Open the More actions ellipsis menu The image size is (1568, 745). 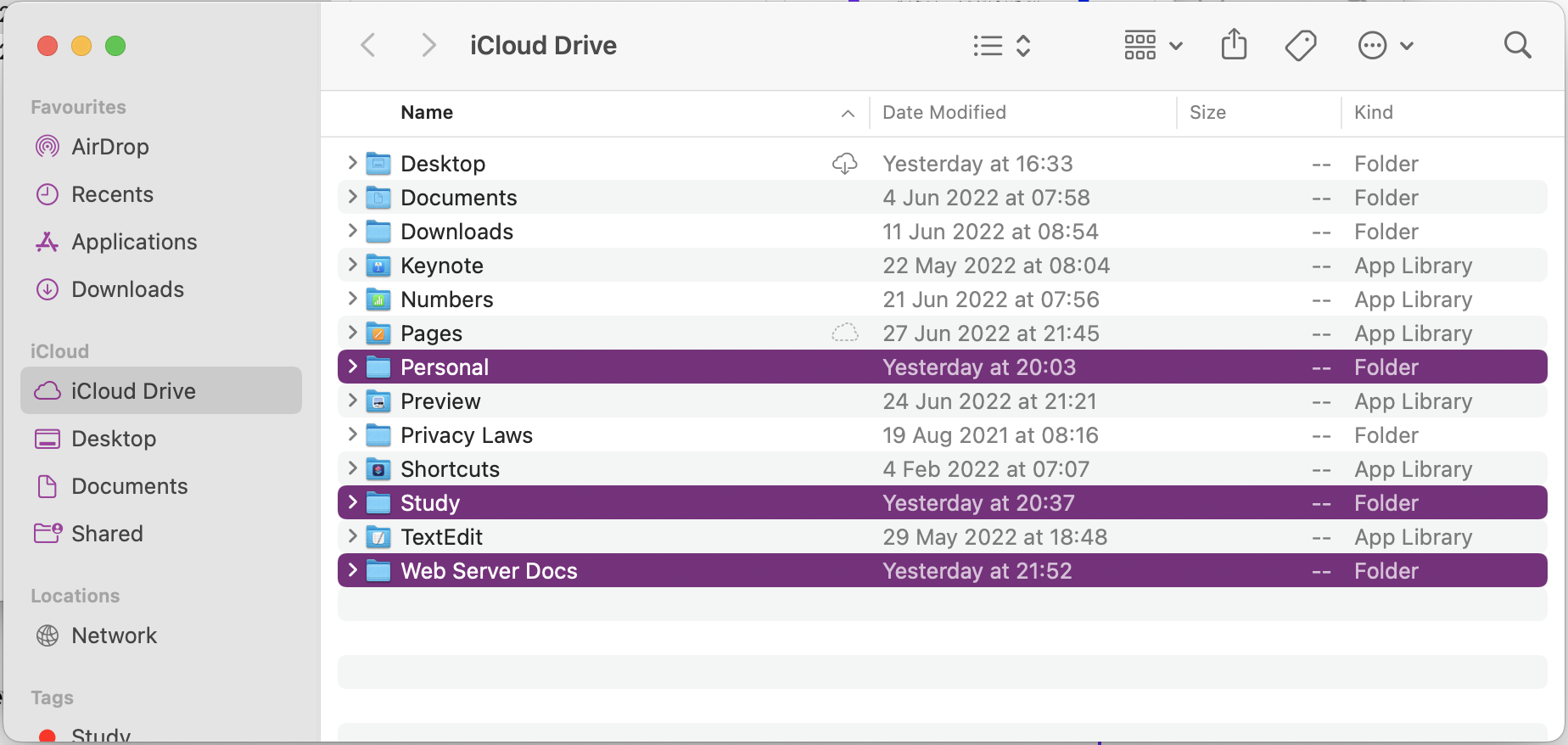pyautogui.click(x=1385, y=45)
